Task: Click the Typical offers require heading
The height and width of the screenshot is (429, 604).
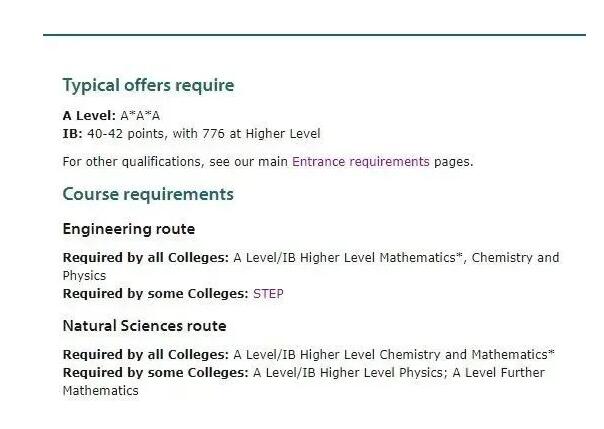Action: [148, 85]
